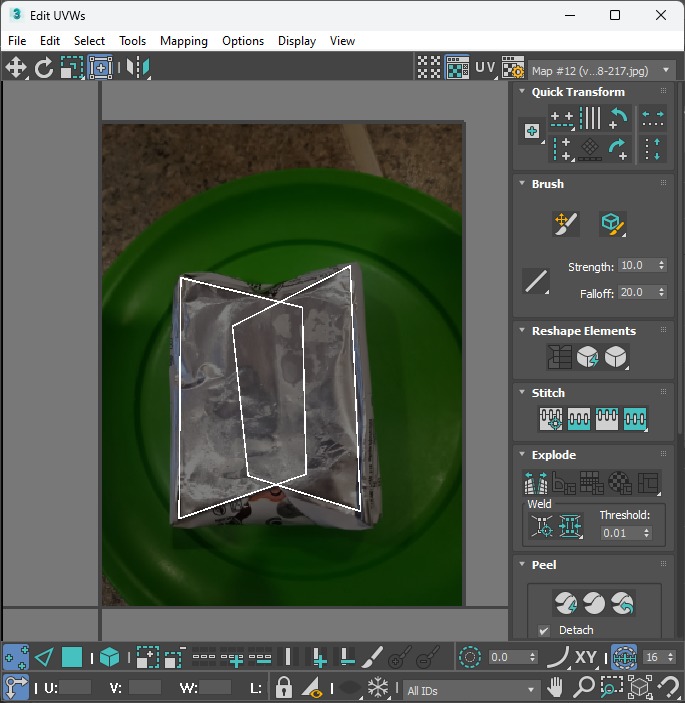The height and width of the screenshot is (703, 685).
Task: Click the Target Weld icon
Action: tap(542, 525)
